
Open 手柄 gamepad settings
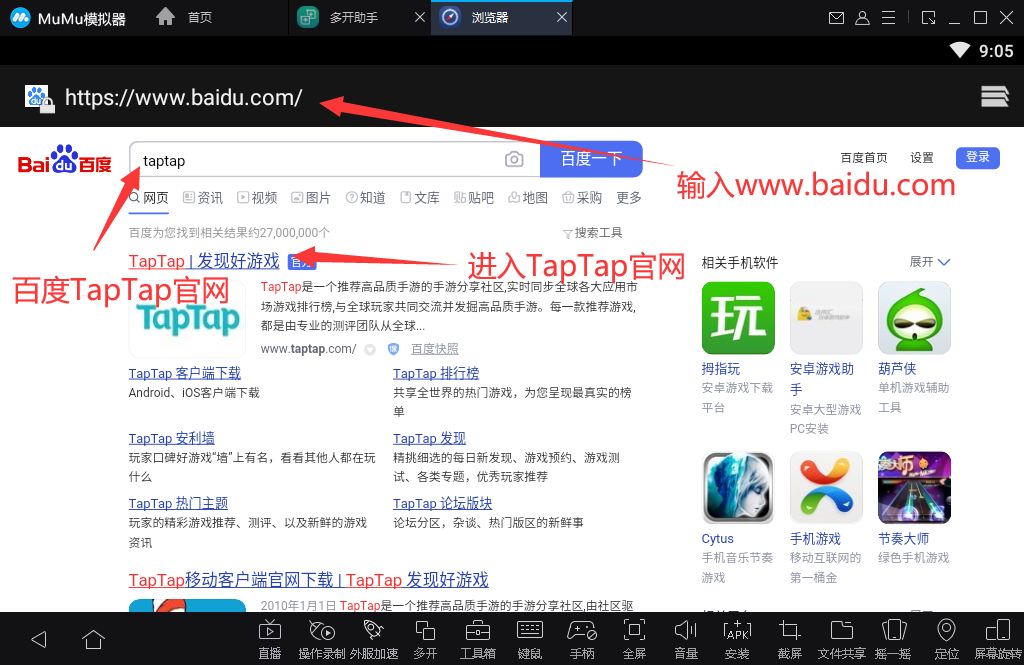pyautogui.click(x=582, y=639)
